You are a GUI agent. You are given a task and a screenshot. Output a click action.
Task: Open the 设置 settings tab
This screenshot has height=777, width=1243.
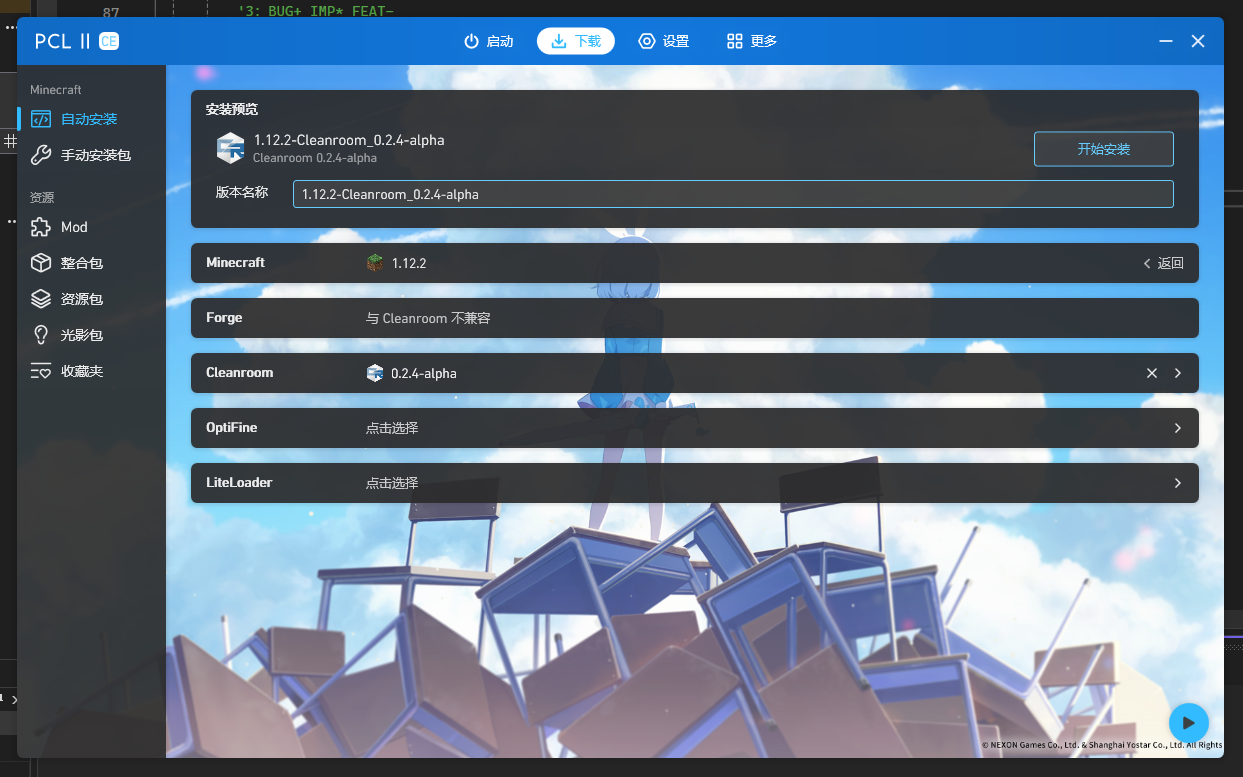coord(664,41)
